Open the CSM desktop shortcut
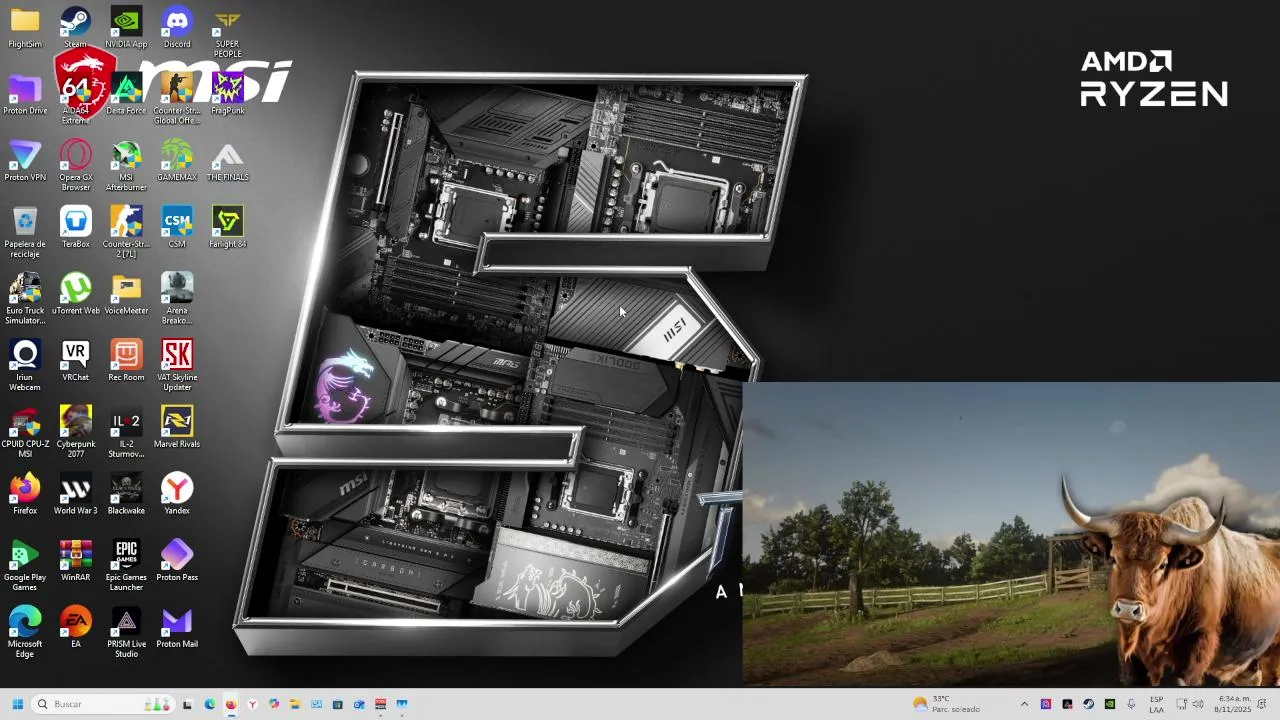Image resolution: width=1280 pixels, height=720 pixels. click(x=177, y=228)
